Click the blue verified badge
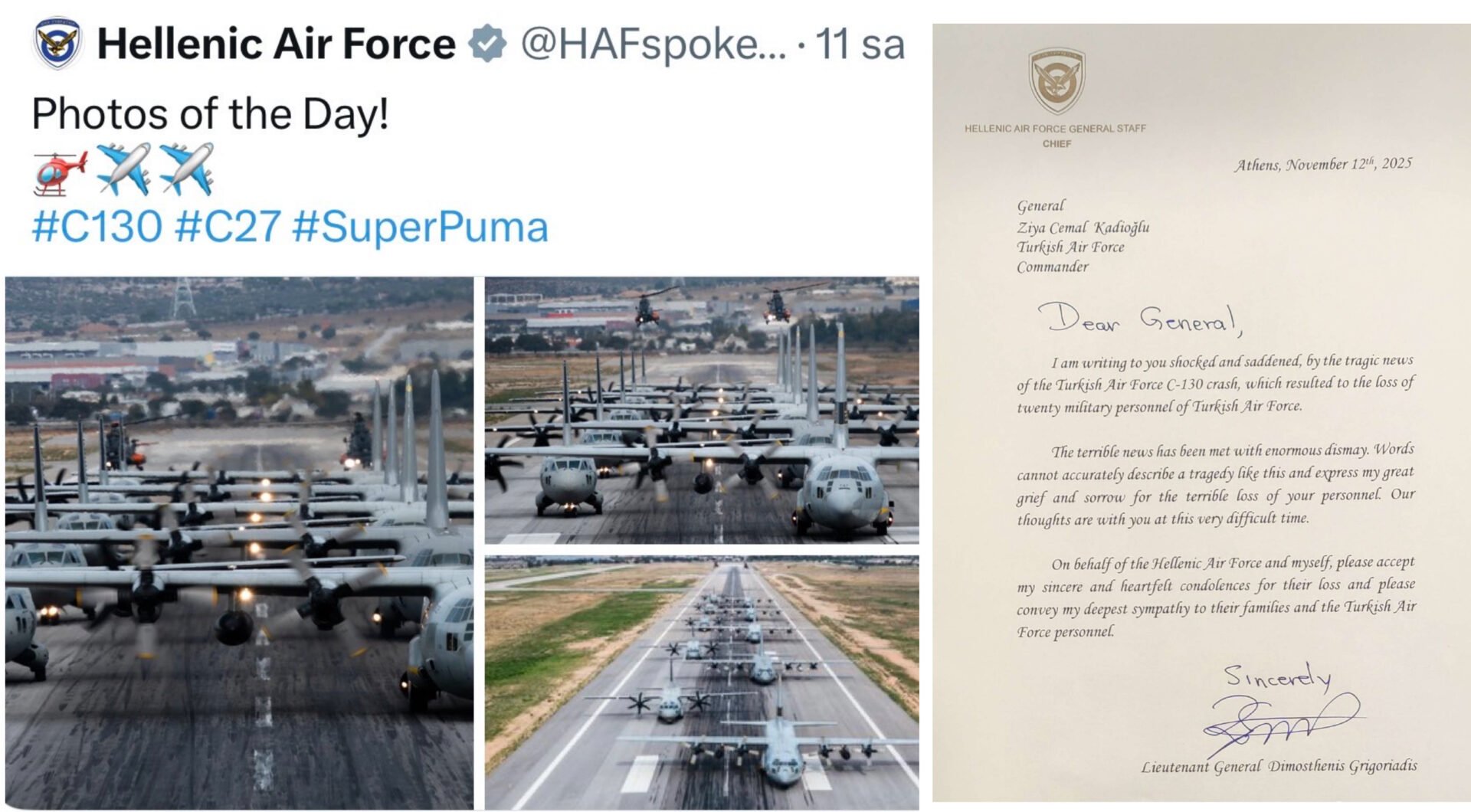This screenshot has width=1471, height=812. (x=487, y=44)
